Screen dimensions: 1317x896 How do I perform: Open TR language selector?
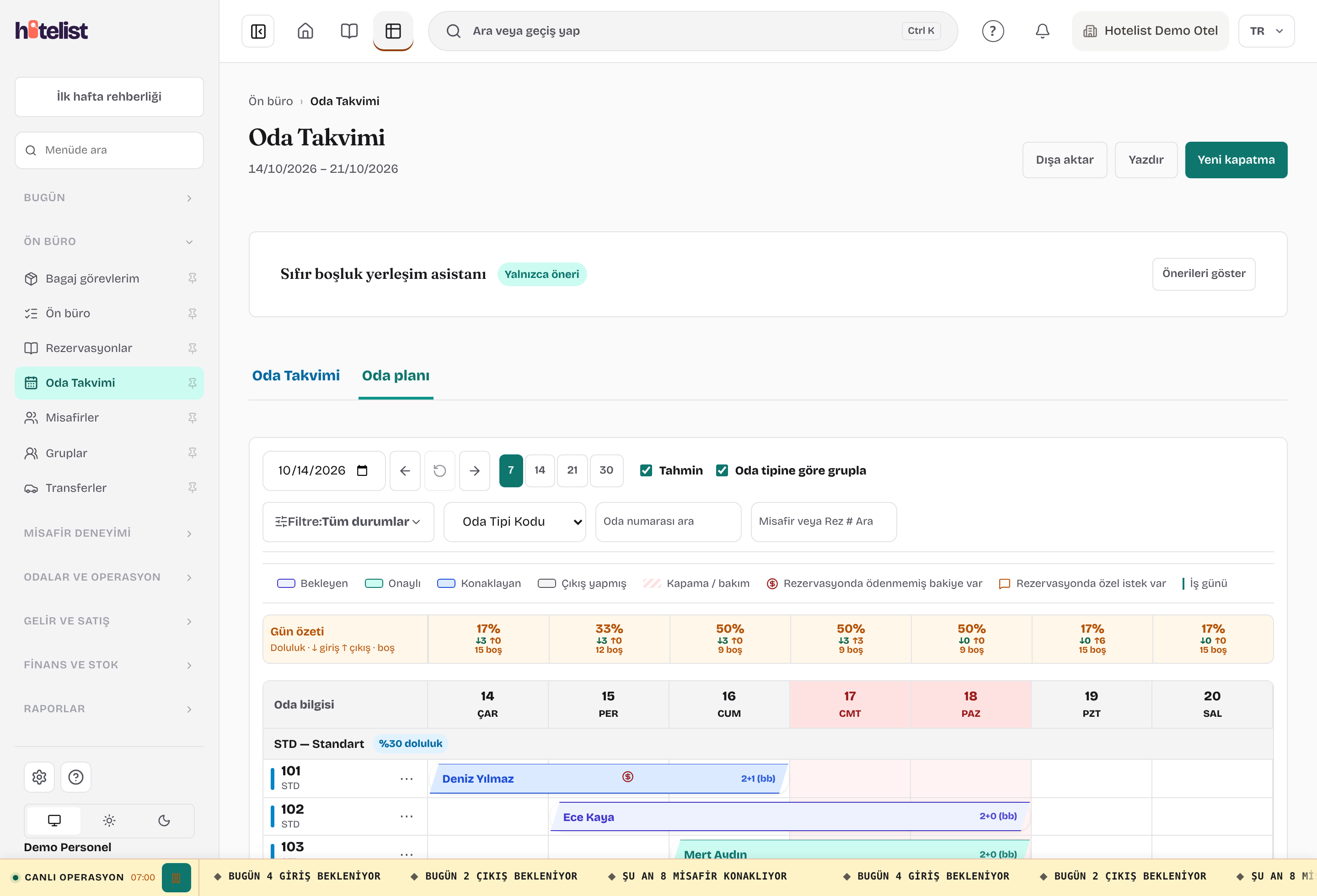[1266, 31]
